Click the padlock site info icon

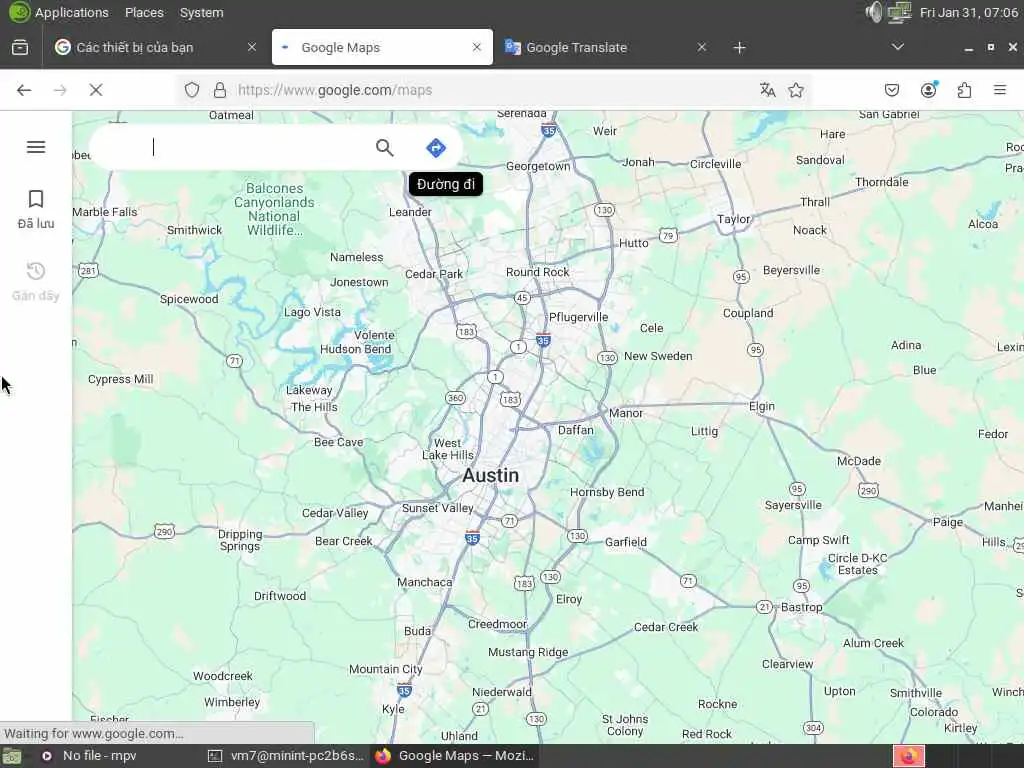(x=220, y=90)
